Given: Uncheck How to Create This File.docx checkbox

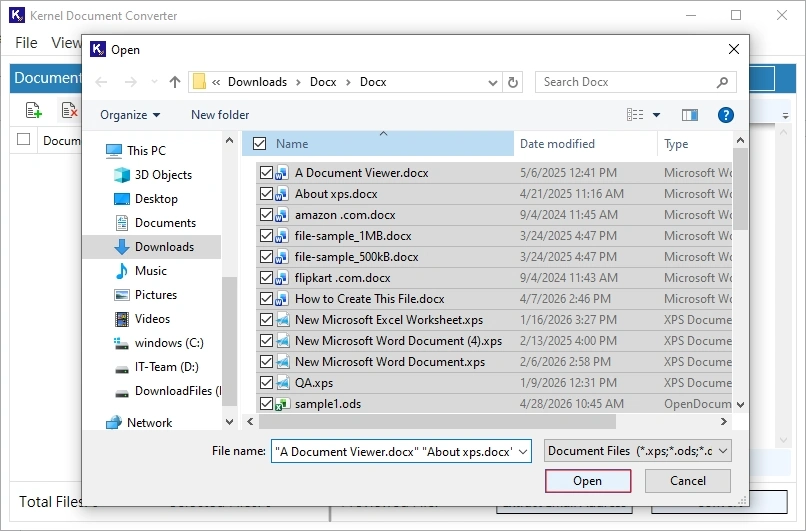Looking at the screenshot, I should (266, 299).
